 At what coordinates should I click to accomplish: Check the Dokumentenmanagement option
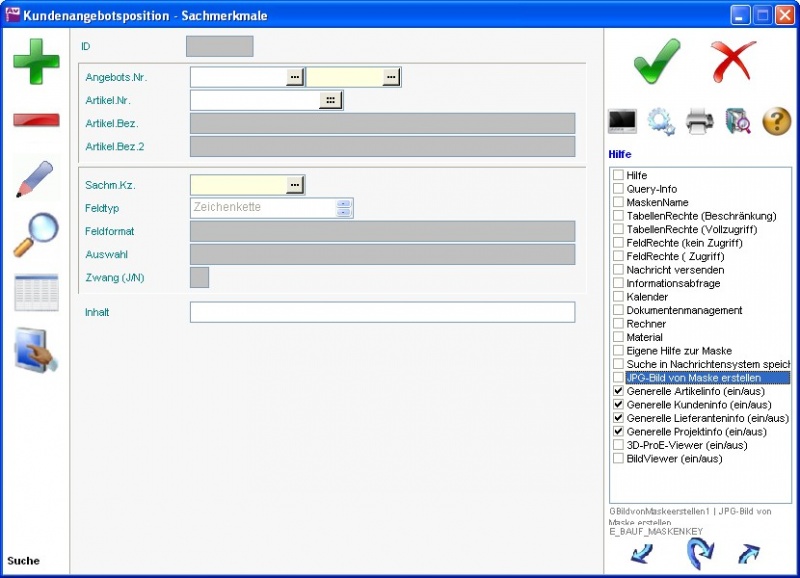[618, 311]
